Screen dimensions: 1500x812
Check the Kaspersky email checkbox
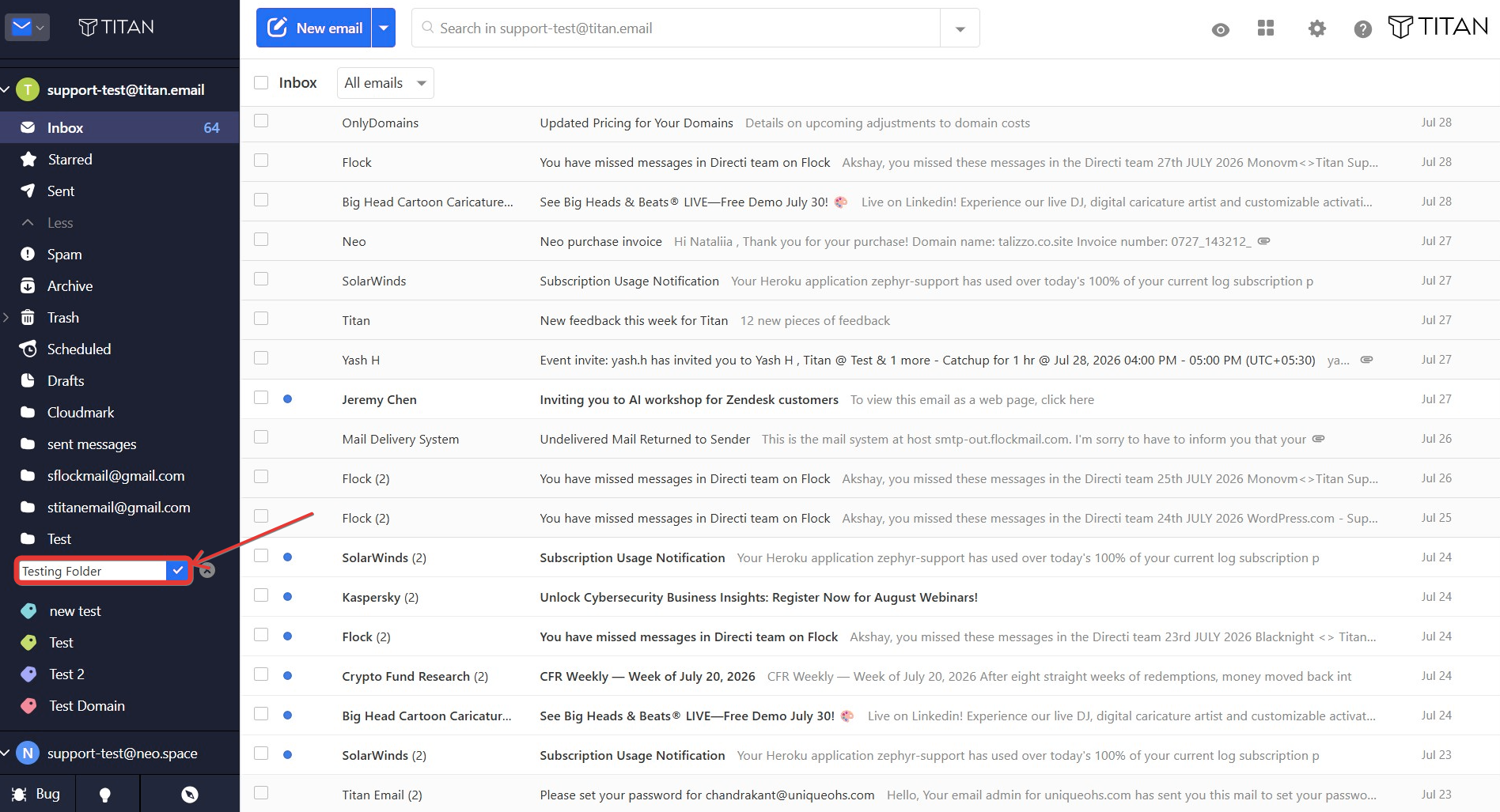261,595
